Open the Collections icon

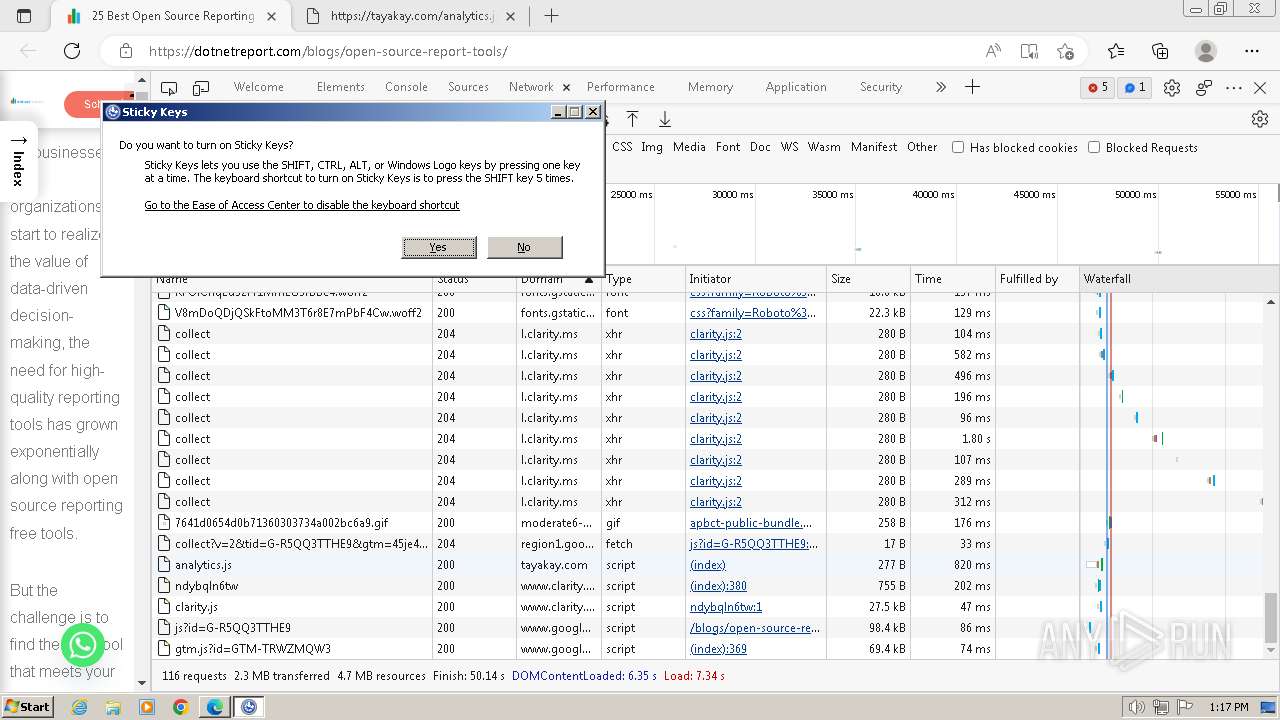coord(1160,51)
